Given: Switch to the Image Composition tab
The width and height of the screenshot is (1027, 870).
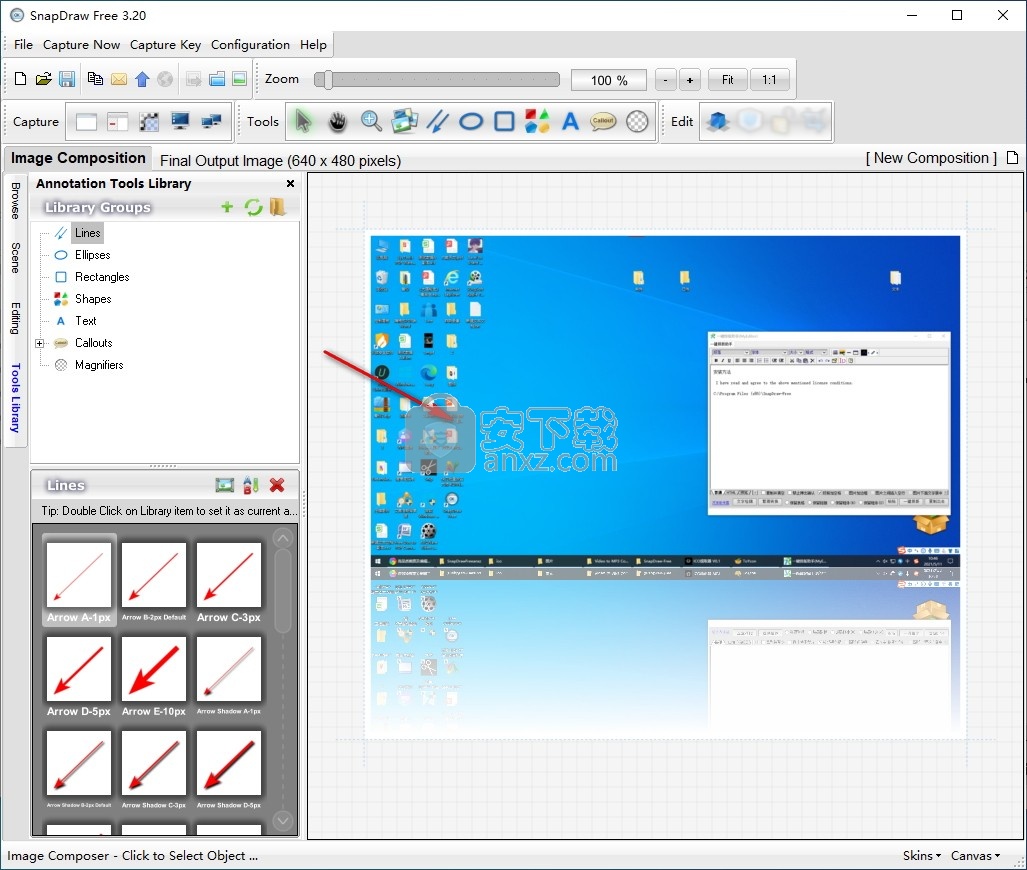Looking at the screenshot, I should coord(78,158).
